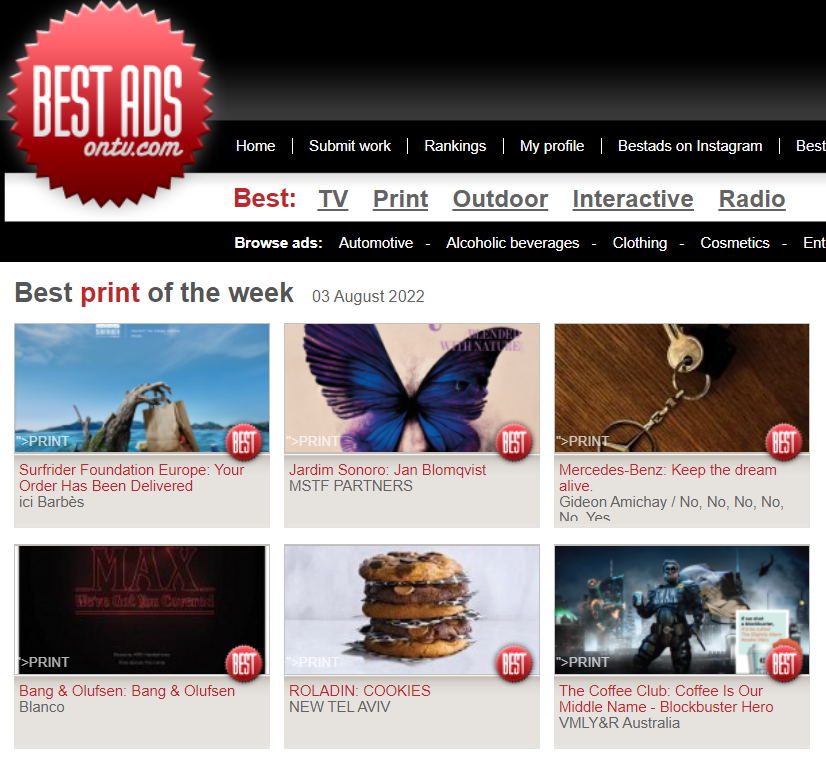This screenshot has width=826, height=767.
Task: Click BEST badge on Bang & Olufsen ad
Action: (x=244, y=663)
